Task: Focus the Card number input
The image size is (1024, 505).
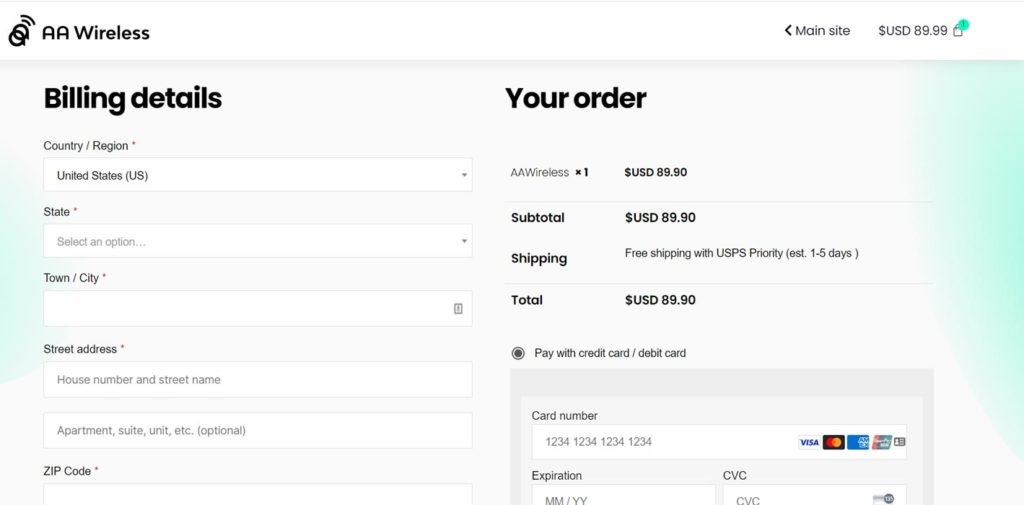Action: 660,442
